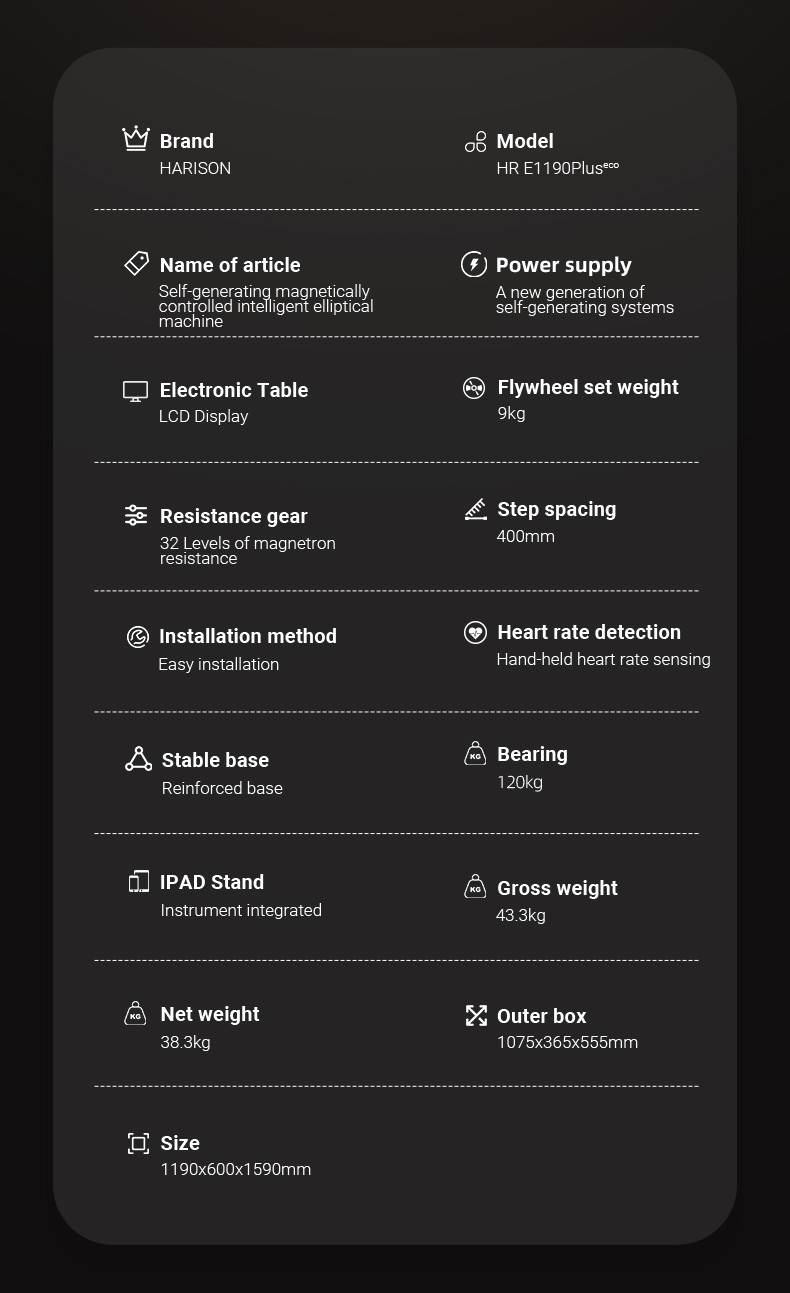Click the KG weight icon beside Bearing
Image resolution: width=790 pixels, height=1293 pixels.
[x=475, y=754]
